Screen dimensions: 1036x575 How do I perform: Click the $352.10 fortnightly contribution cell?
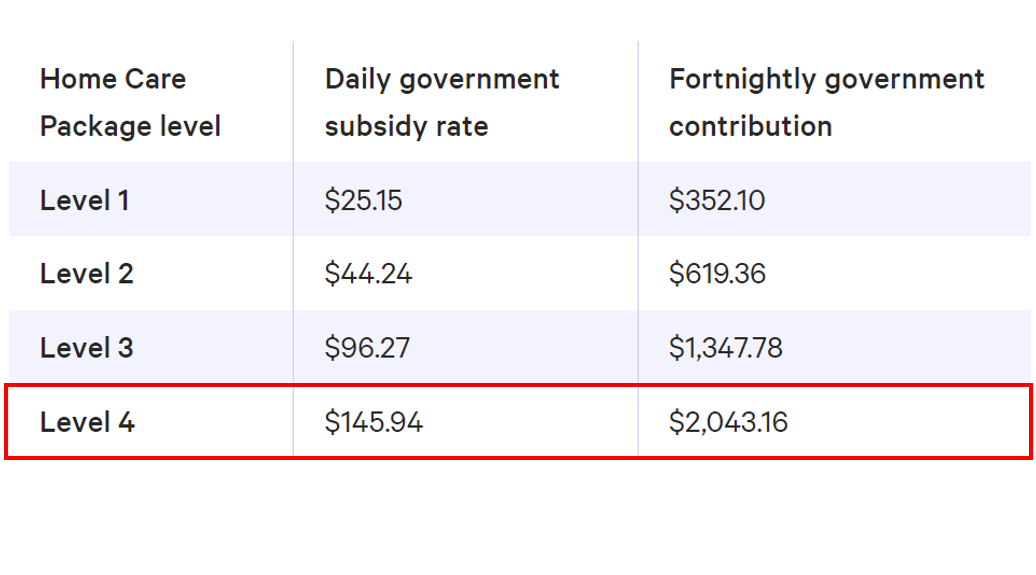click(x=717, y=201)
